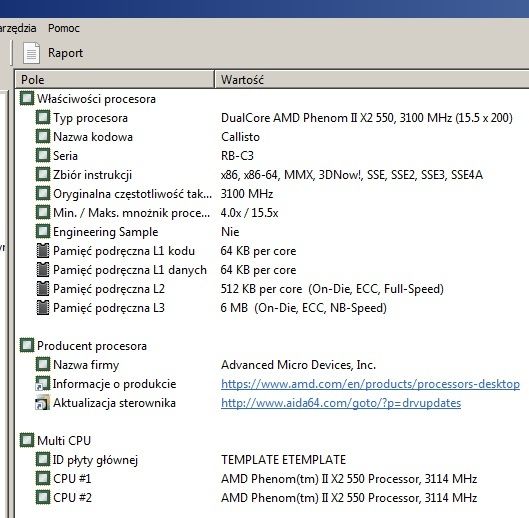The image size is (529, 518).
Task: Sort by the Pole column header
Action: (115, 80)
